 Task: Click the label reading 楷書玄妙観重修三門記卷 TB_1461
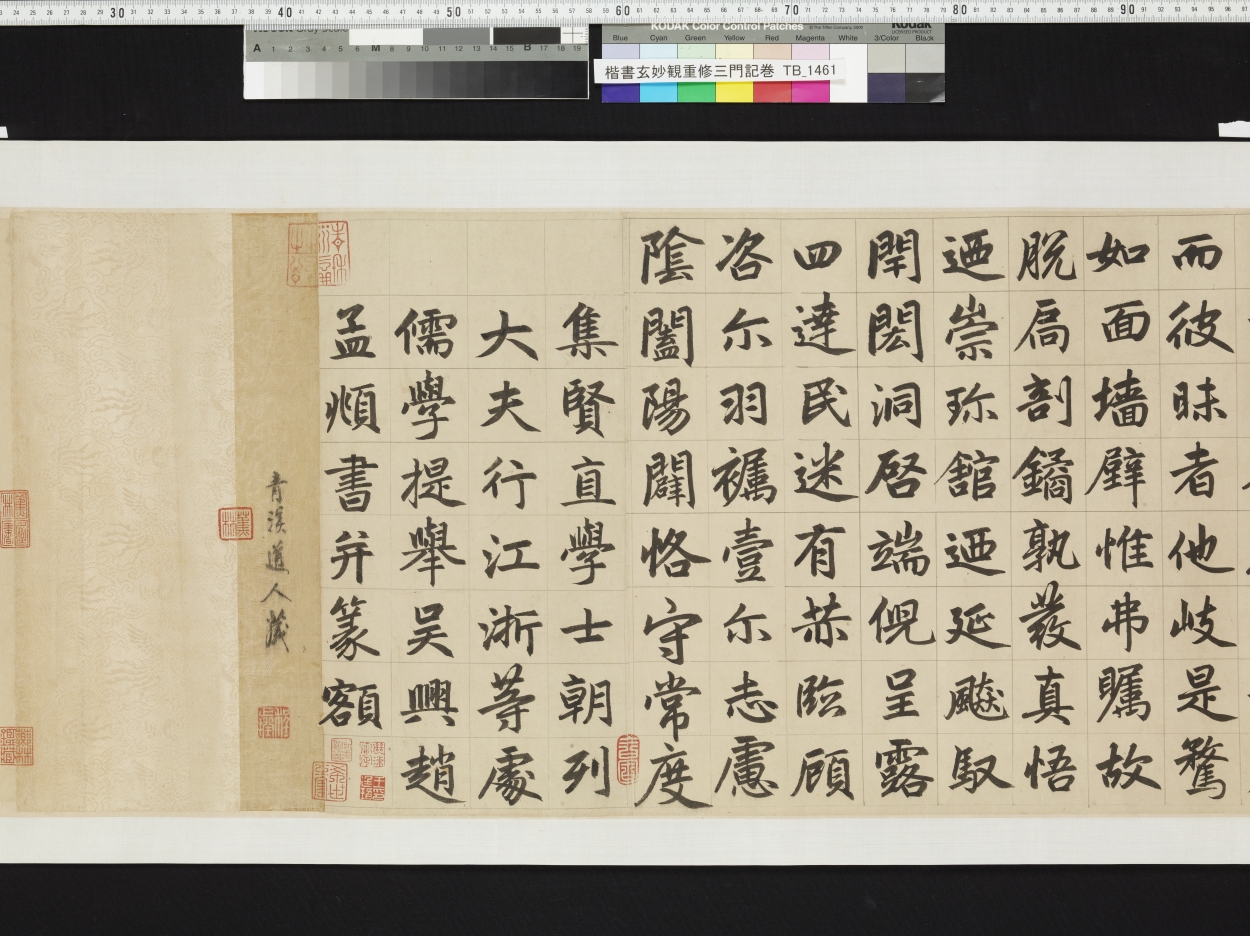[720, 71]
